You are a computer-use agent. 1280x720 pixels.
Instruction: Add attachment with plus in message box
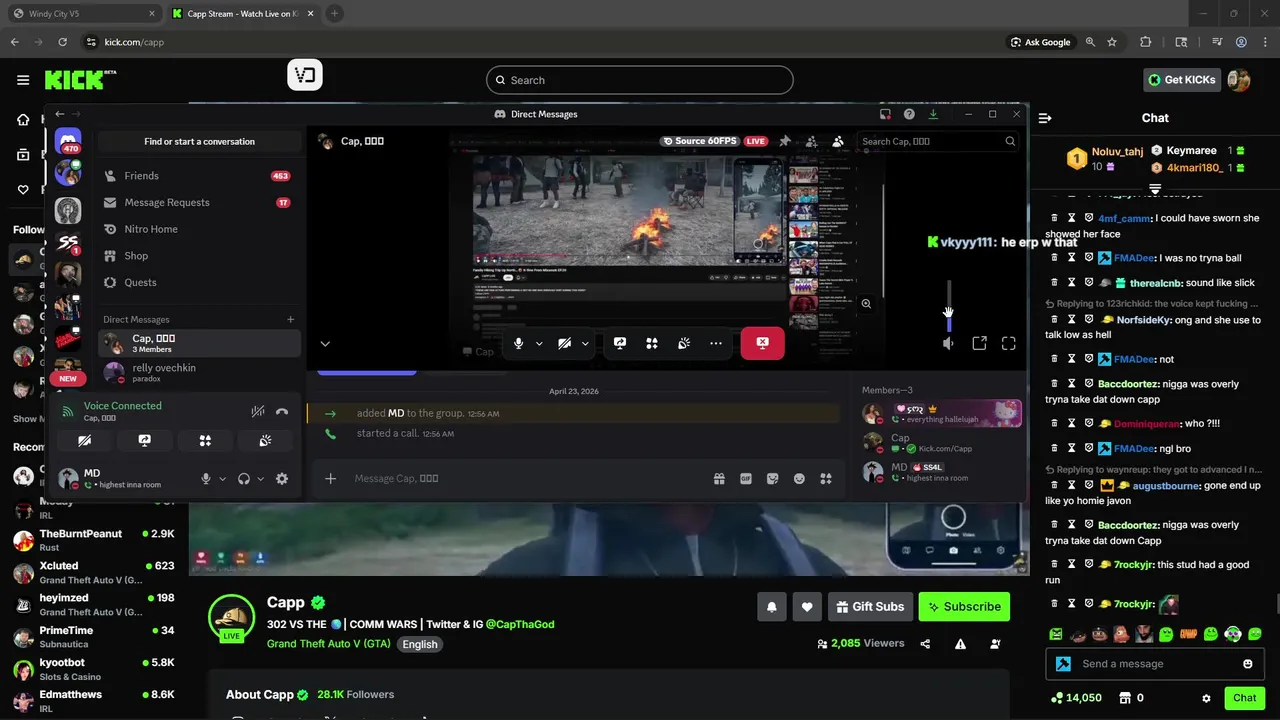(x=331, y=479)
